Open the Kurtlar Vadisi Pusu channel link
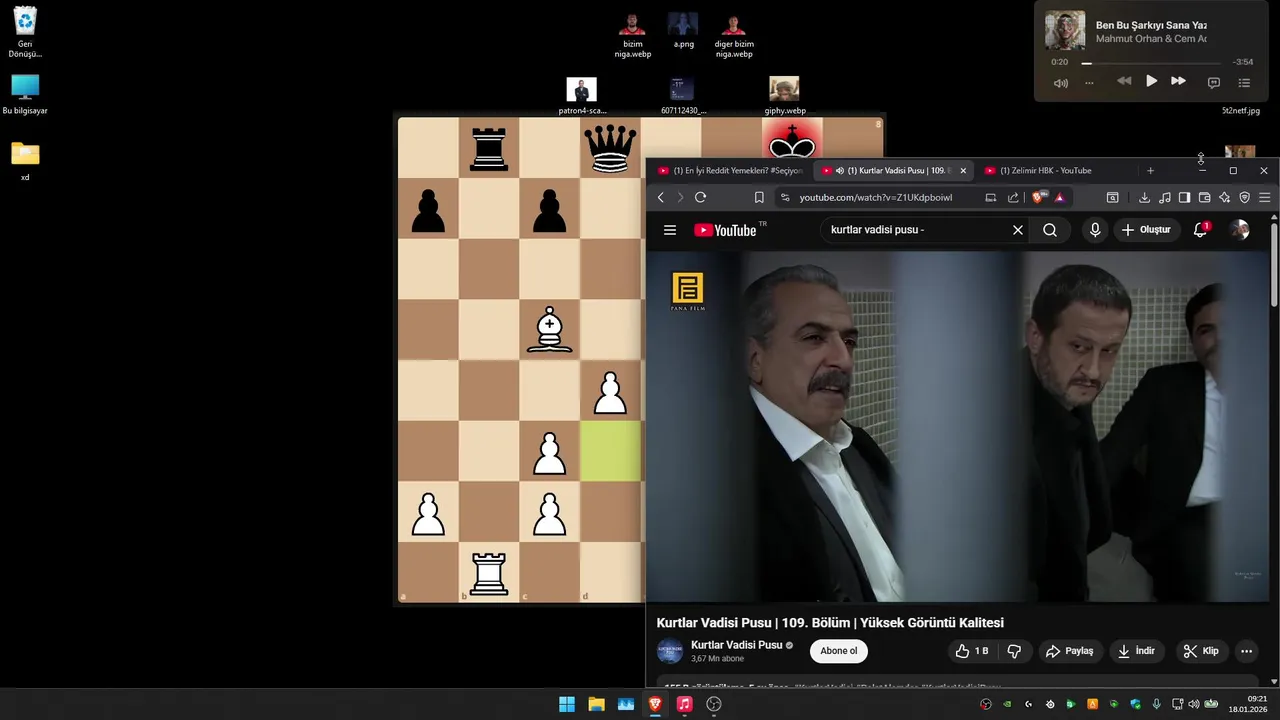1280x720 pixels. (736, 645)
